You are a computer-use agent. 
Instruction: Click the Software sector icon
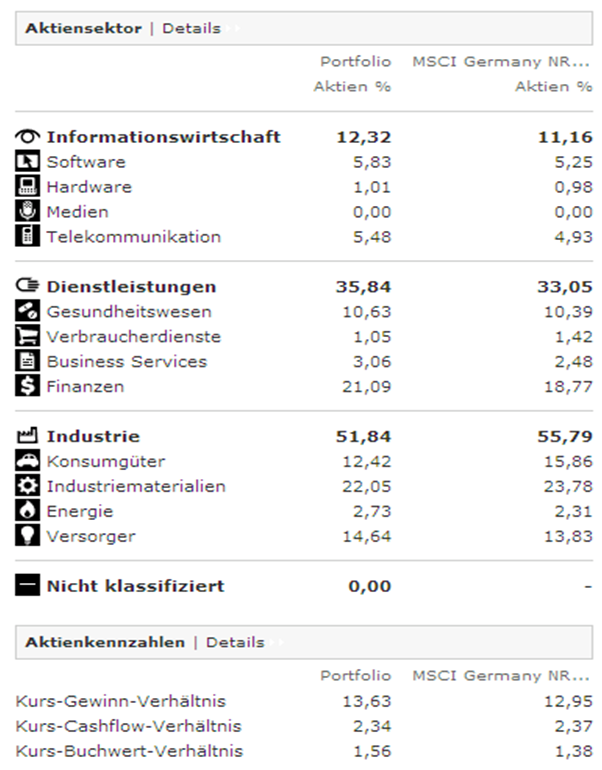[27, 162]
